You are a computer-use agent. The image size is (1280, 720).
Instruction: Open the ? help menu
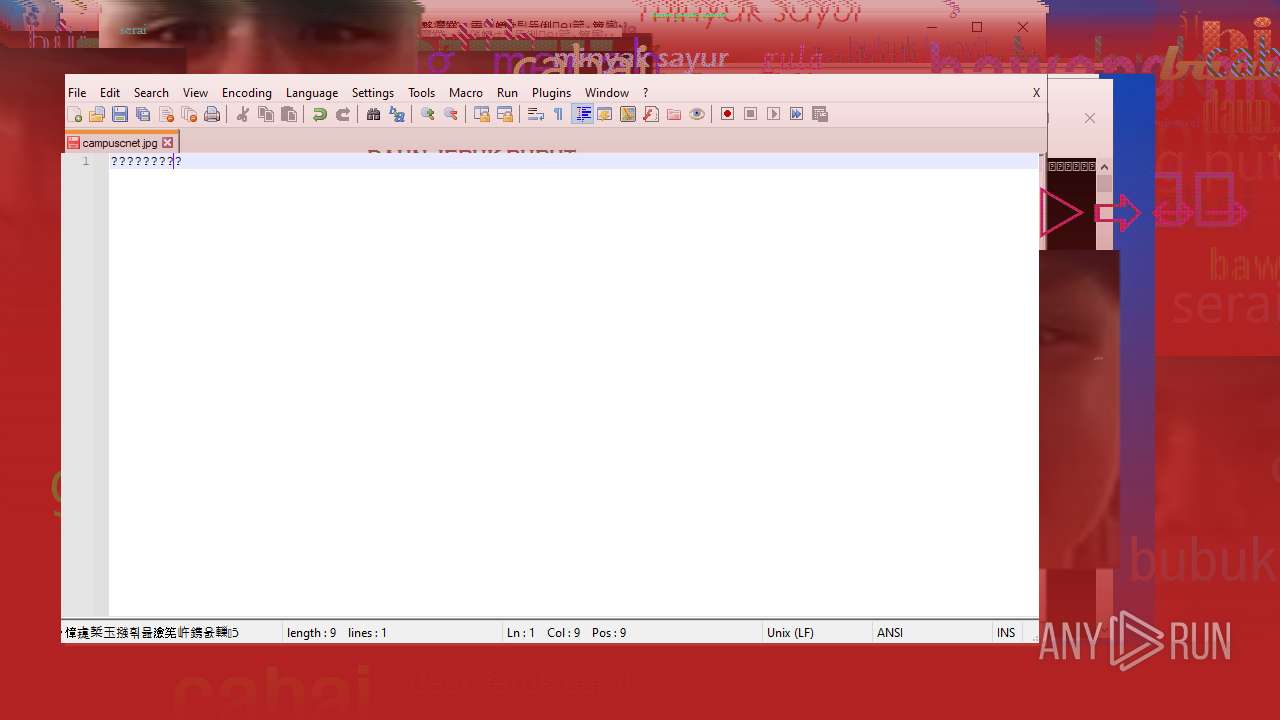[645, 92]
